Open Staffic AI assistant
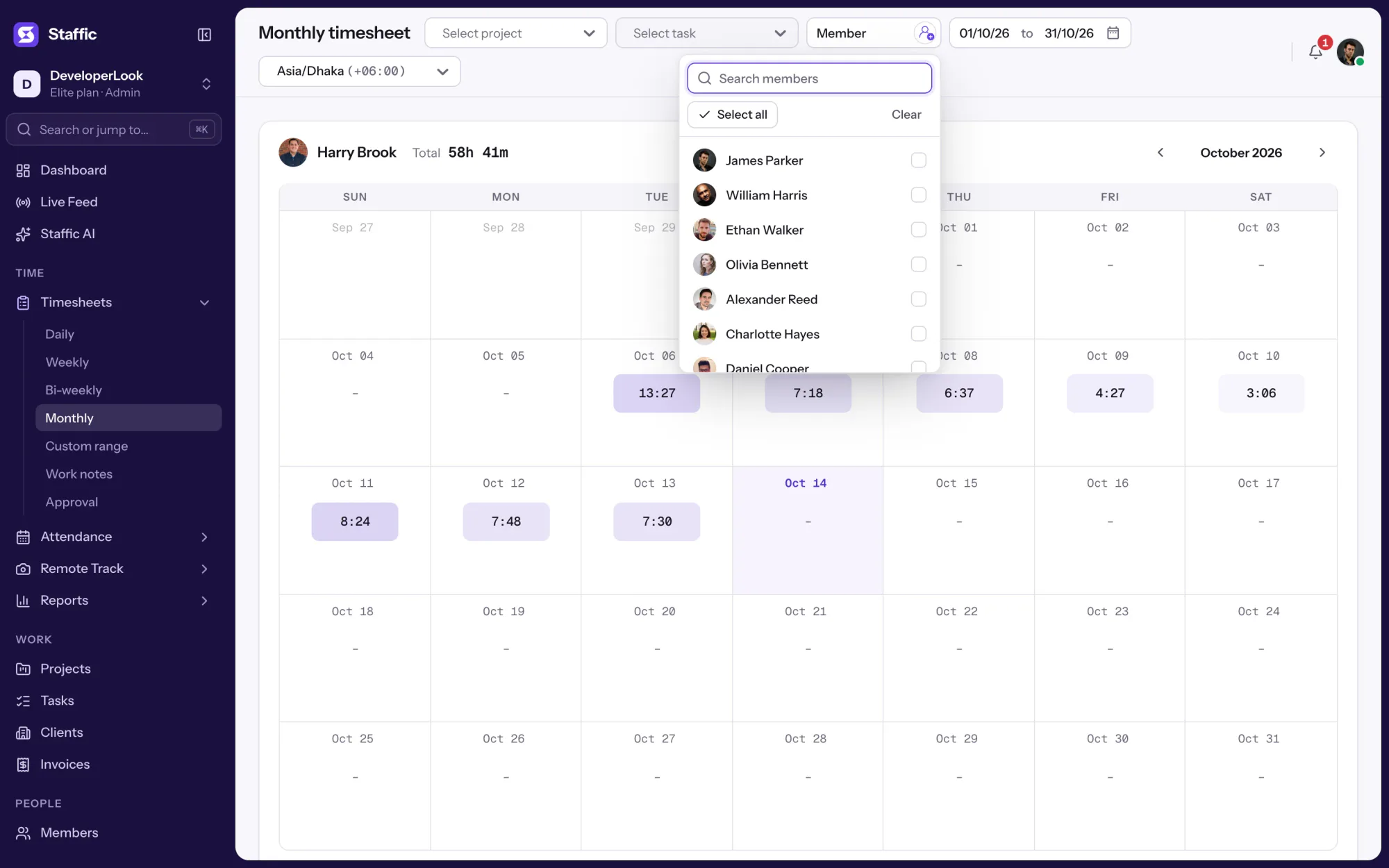 [x=113, y=234]
